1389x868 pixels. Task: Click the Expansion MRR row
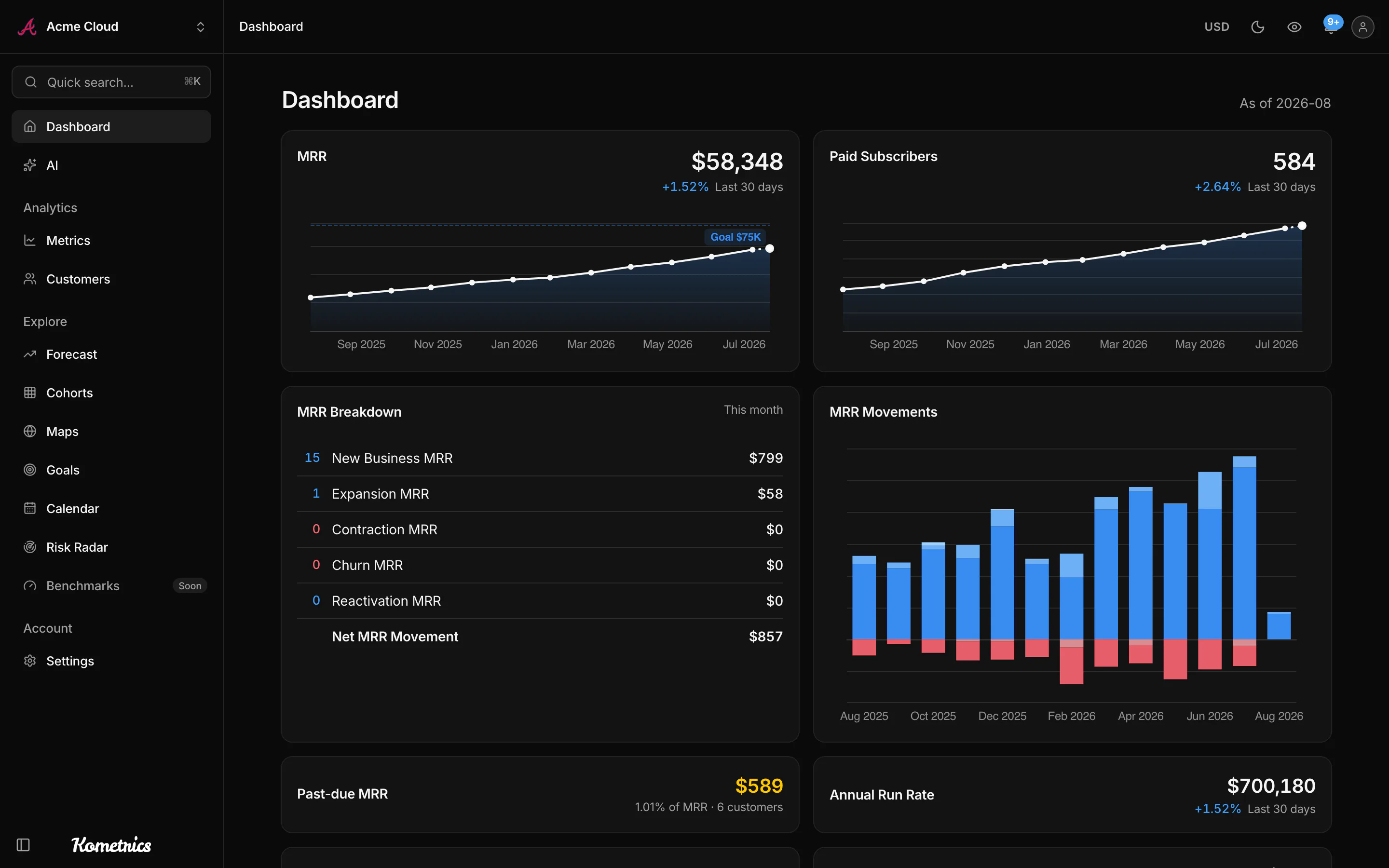[x=540, y=494]
